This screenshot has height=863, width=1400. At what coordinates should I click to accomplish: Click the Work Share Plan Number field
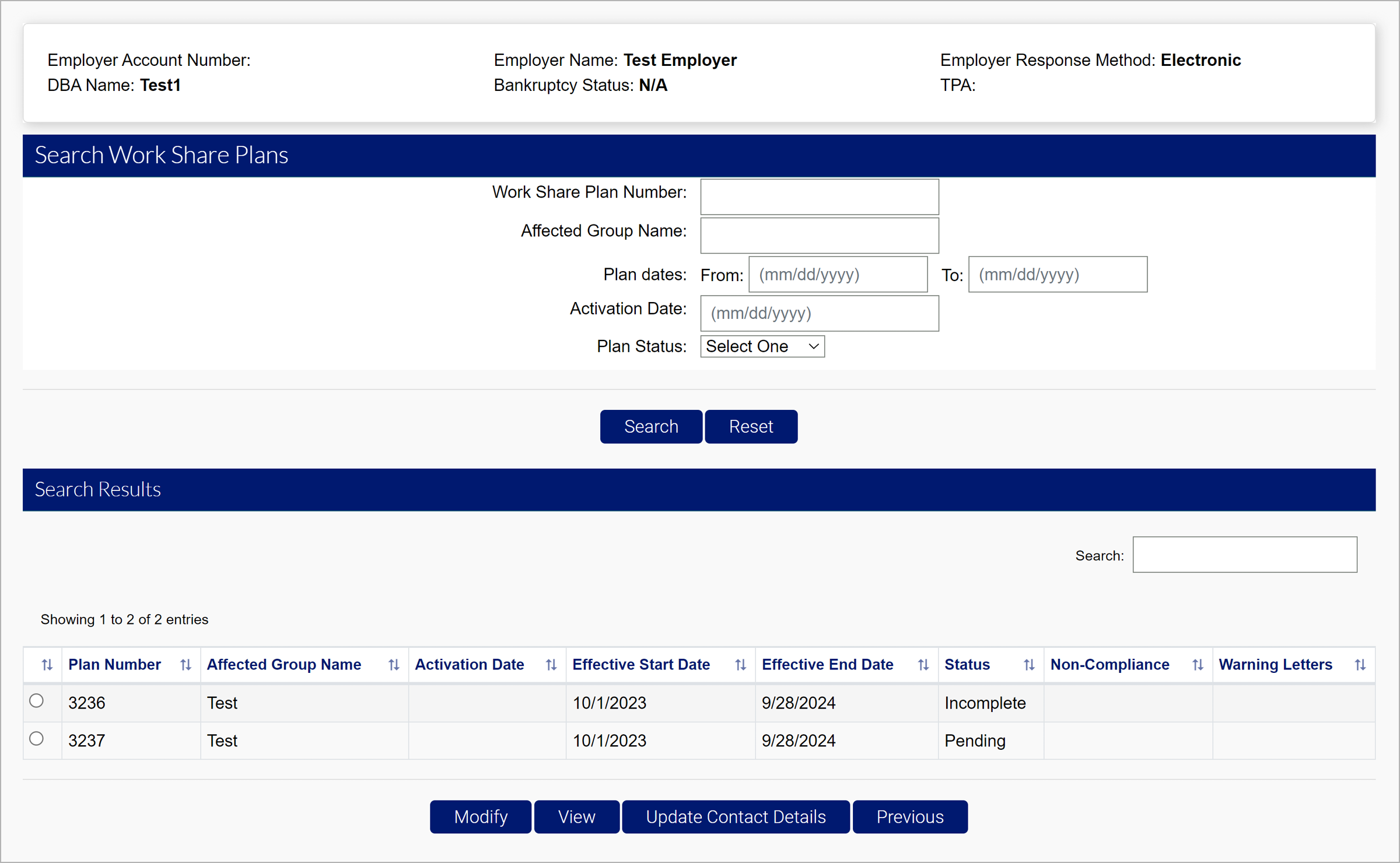pyautogui.click(x=819, y=197)
